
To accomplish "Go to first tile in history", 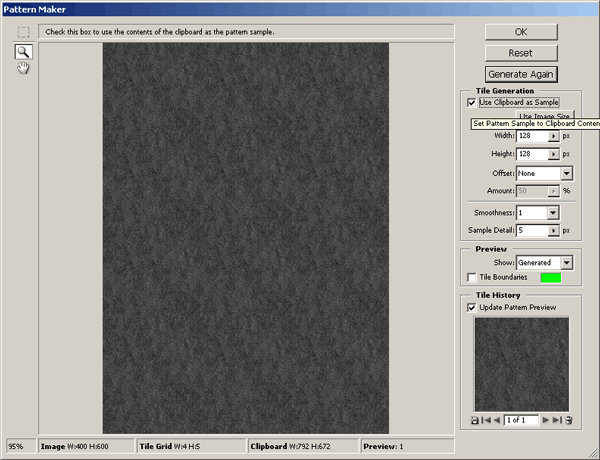I will coord(485,420).
